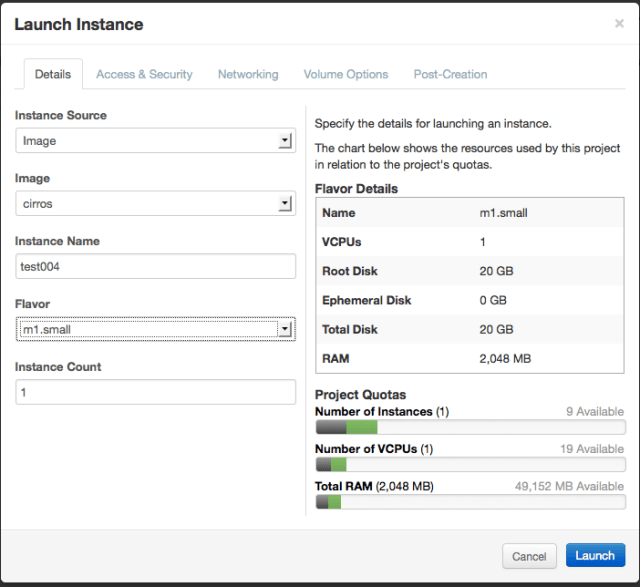The image size is (640, 587).
Task: Select the RAM row in Flavor Details
Action: coord(469,358)
